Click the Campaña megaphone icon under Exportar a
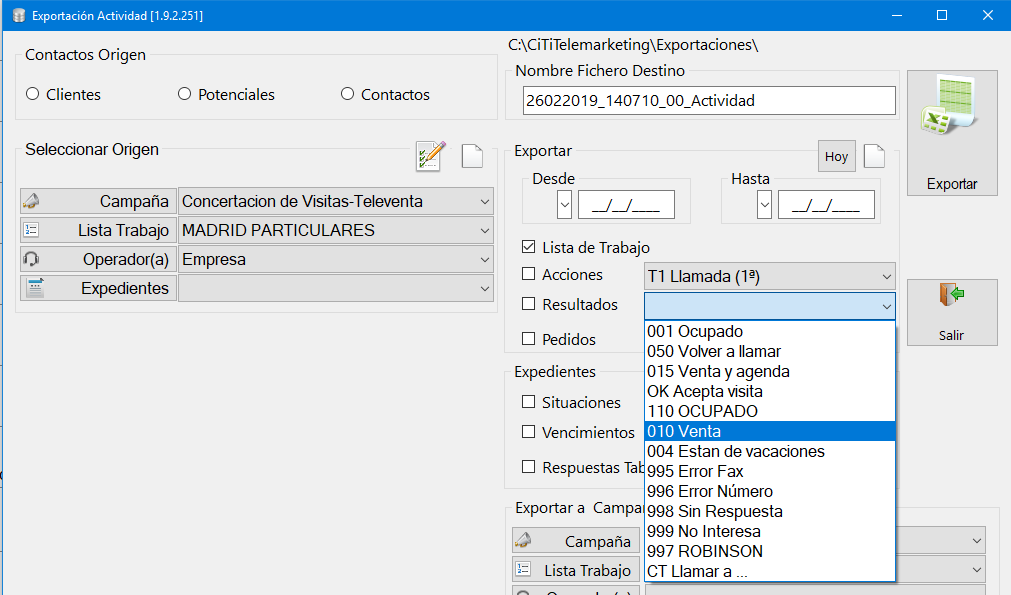Image resolution: width=1011 pixels, height=595 pixels. pyautogui.click(x=524, y=540)
